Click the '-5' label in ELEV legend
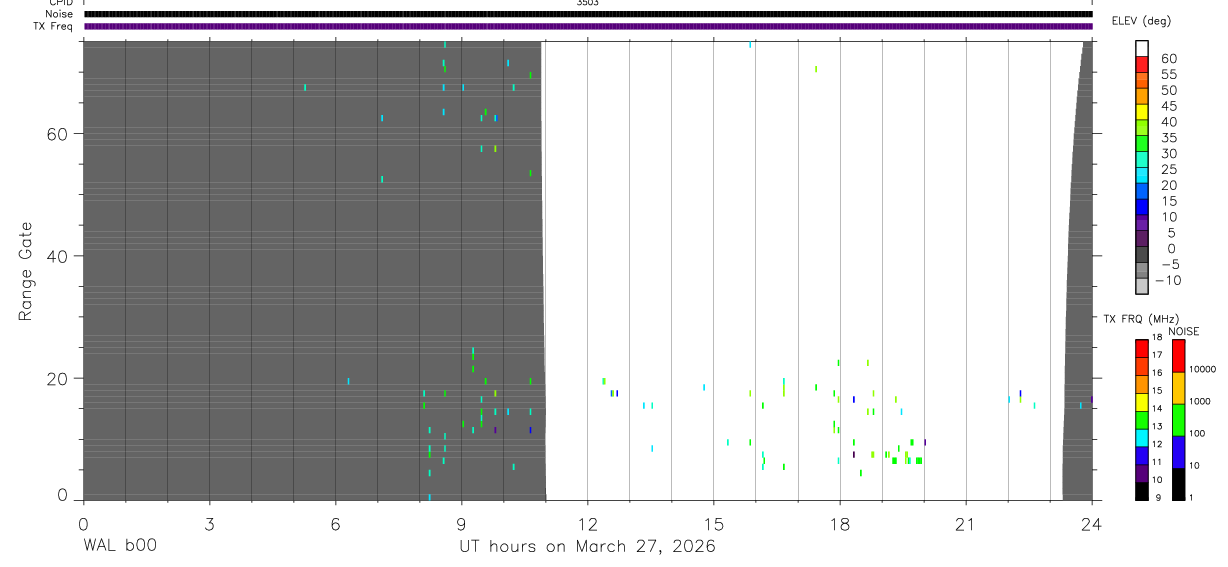The height and width of the screenshot is (567, 1228). [x=1169, y=264]
